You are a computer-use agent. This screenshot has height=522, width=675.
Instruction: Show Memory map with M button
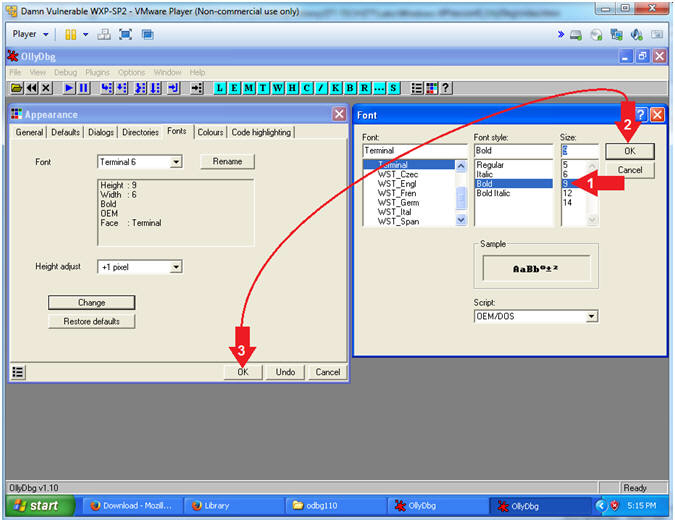(x=249, y=88)
